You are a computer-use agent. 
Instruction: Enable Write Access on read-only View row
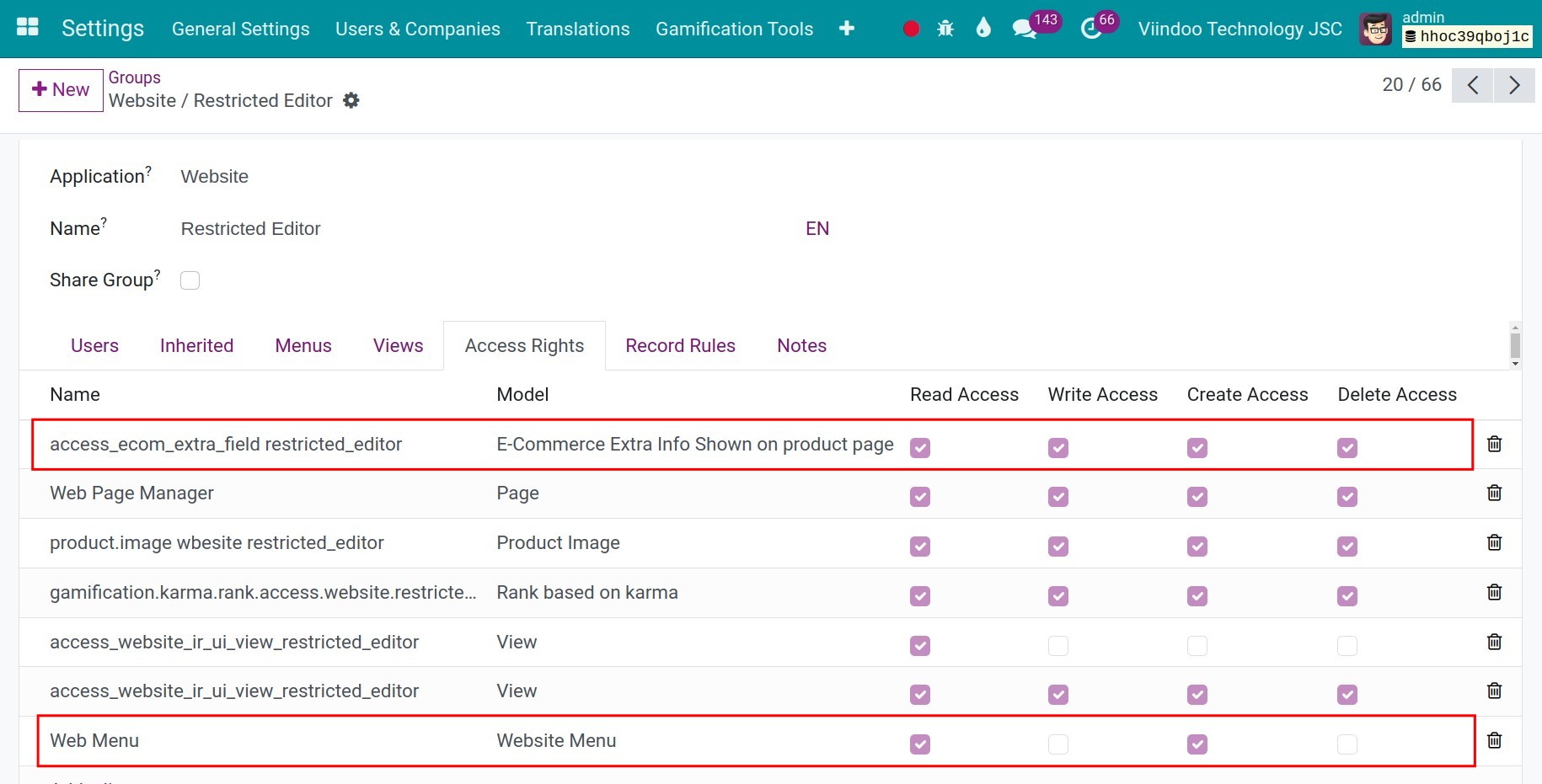[1058, 646]
